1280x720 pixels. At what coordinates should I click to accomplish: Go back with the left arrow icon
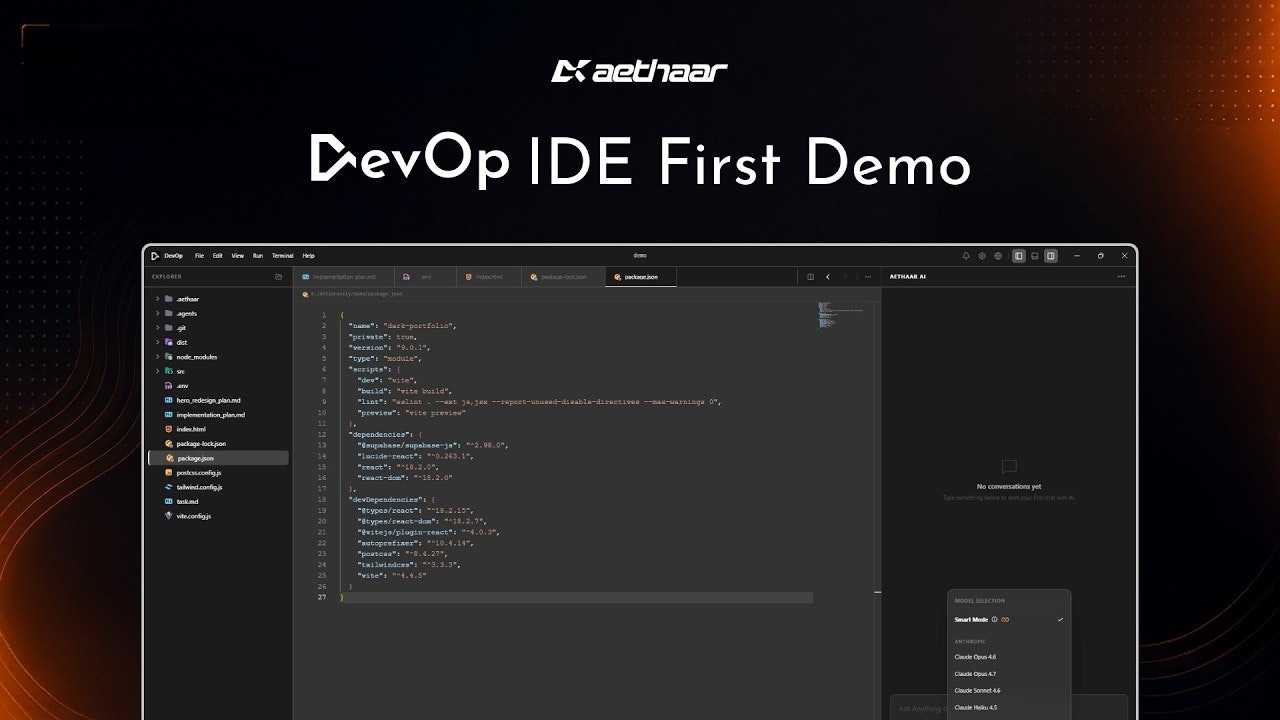click(828, 277)
